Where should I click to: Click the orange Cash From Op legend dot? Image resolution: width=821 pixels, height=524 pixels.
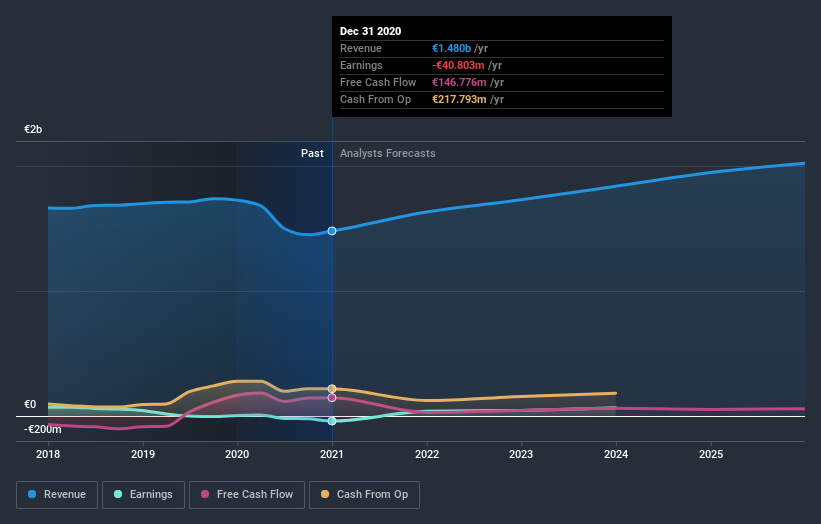pos(325,494)
